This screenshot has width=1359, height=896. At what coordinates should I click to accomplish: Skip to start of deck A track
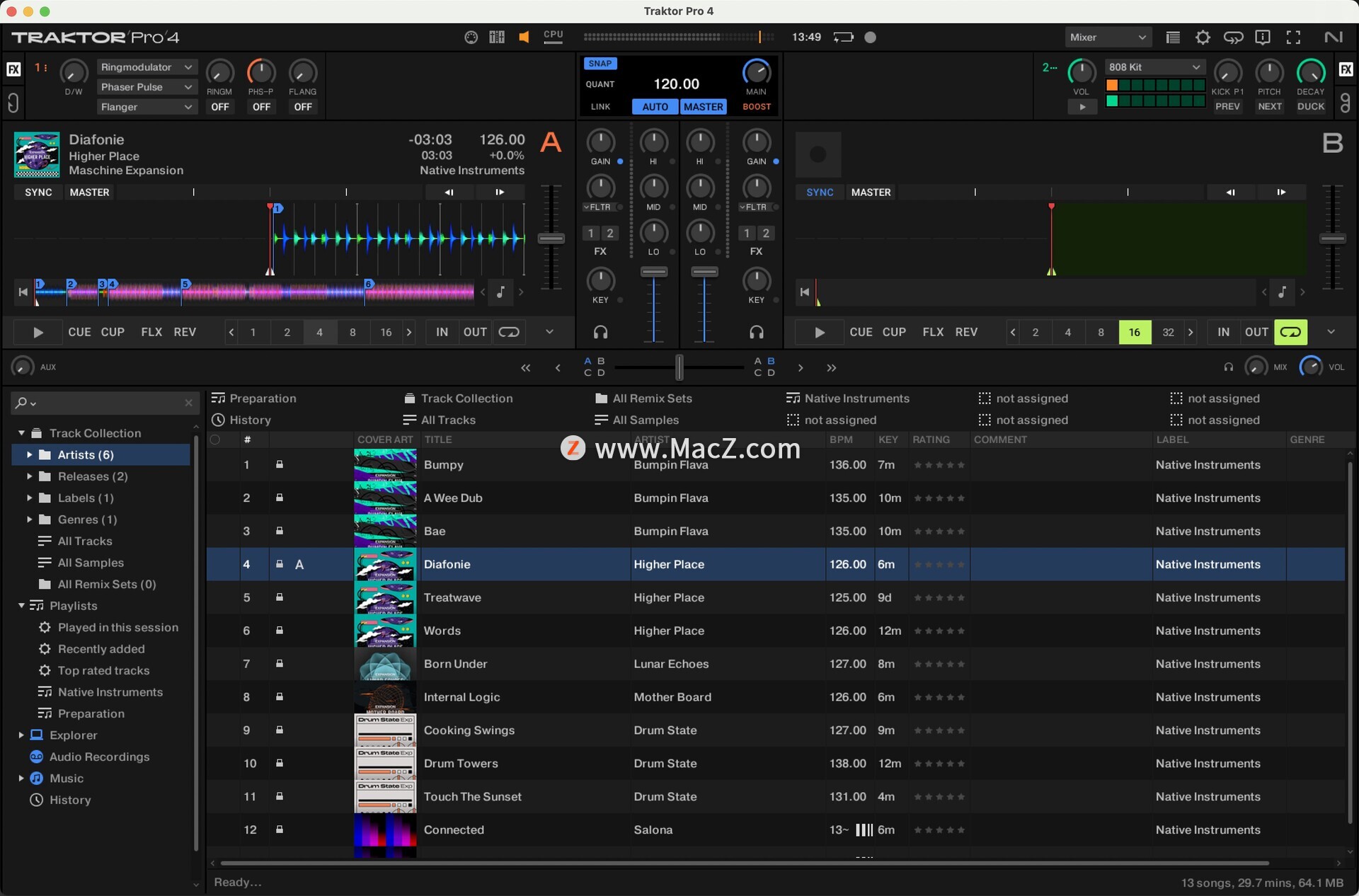click(23, 292)
